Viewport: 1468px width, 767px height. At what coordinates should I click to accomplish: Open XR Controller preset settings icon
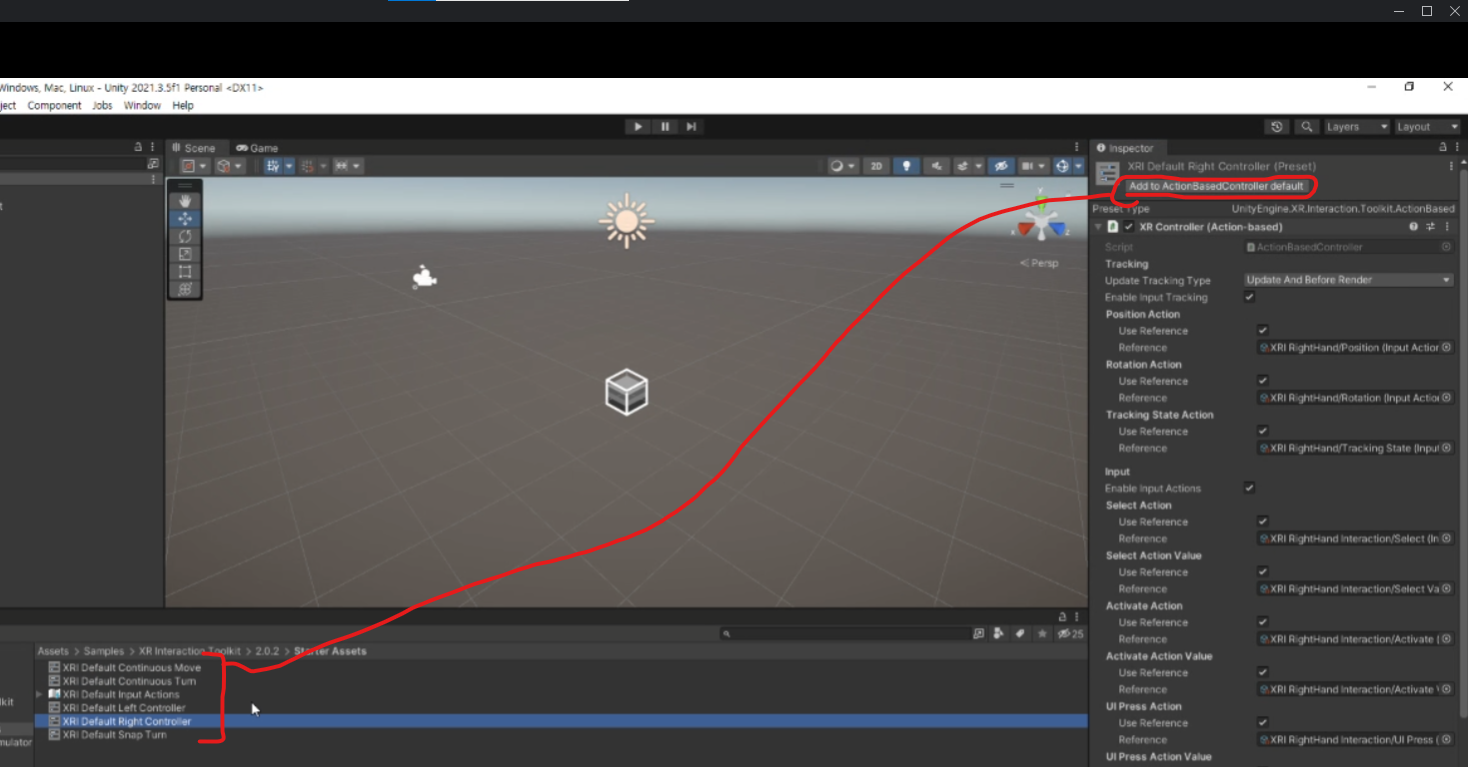1430,227
